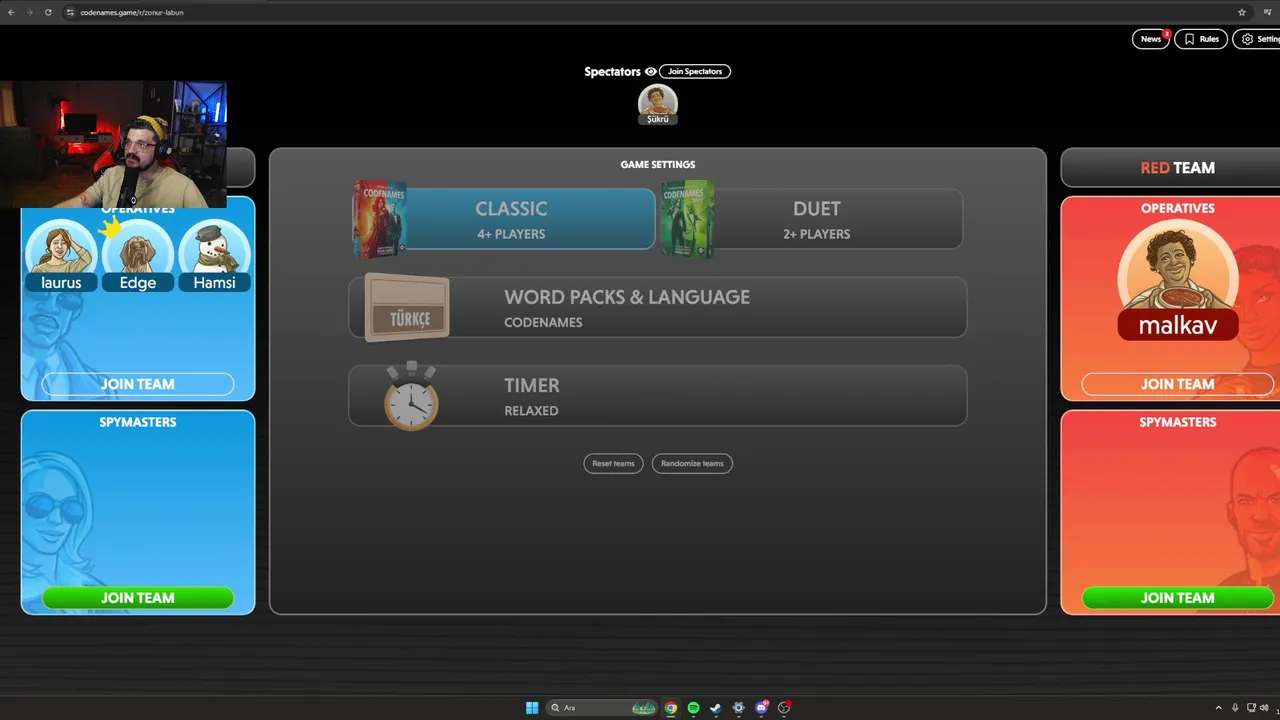The height and width of the screenshot is (720, 1280).
Task: Click the malkav player avatar
Action: pyautogui.click(x=1178, y=280)
